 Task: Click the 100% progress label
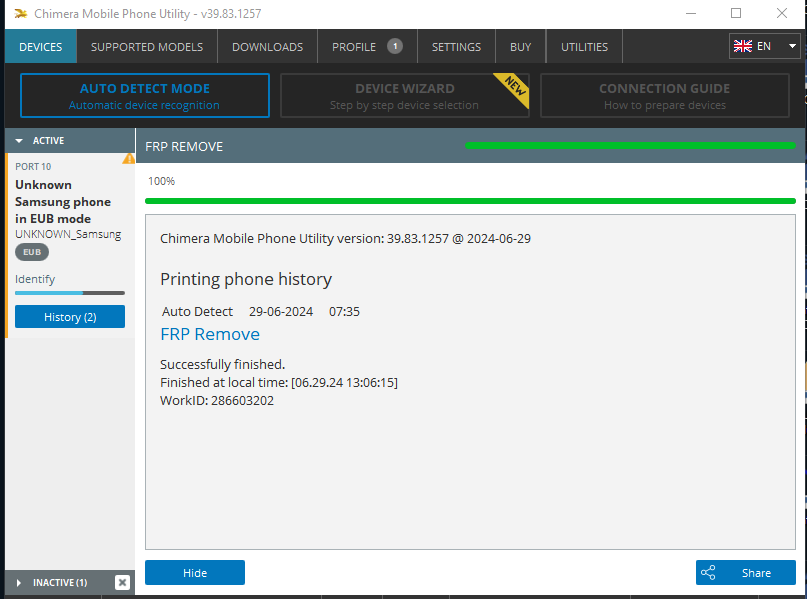(161, 181)
